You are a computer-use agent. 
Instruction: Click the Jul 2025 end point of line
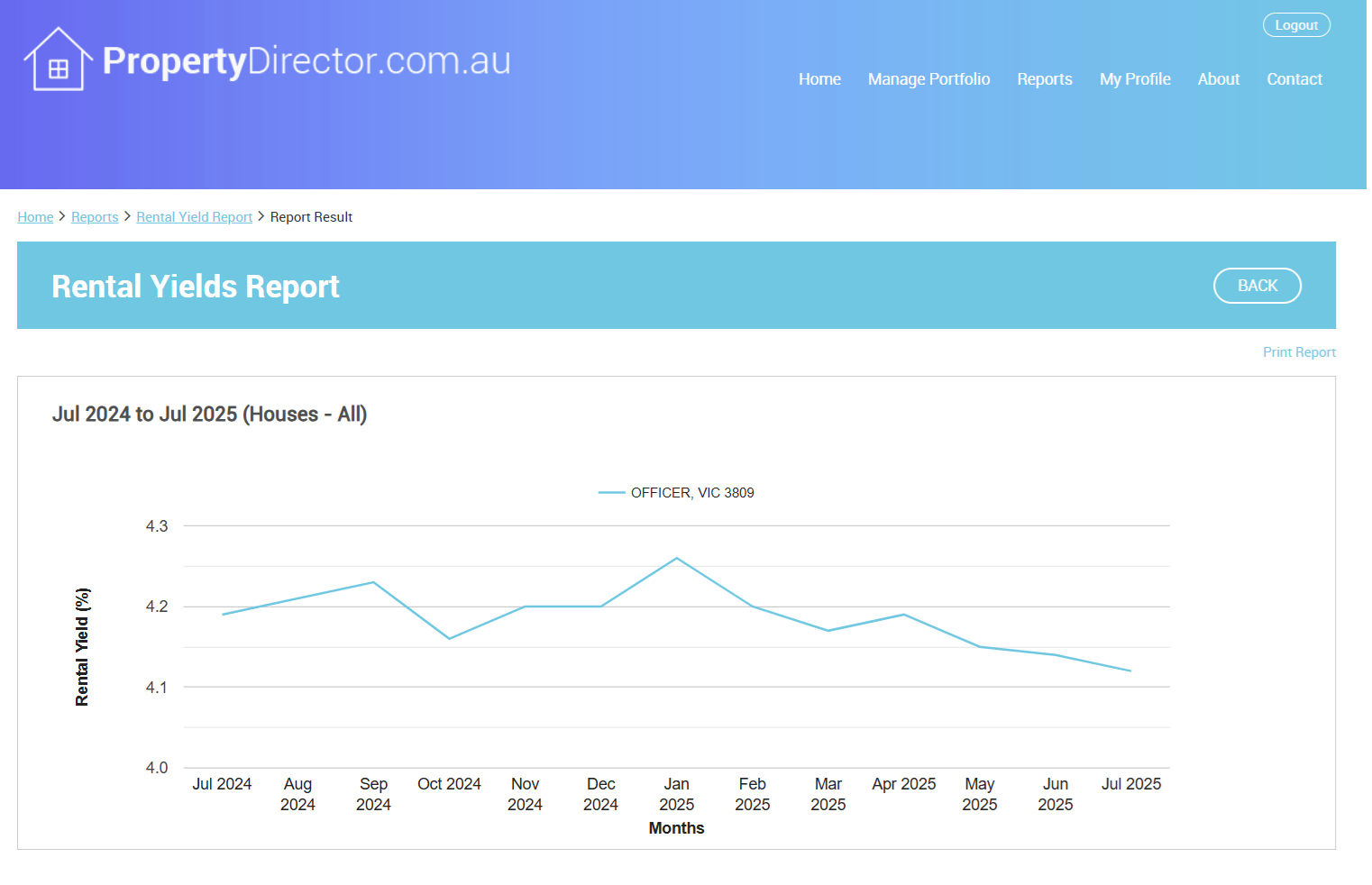tap(1130, 671)
